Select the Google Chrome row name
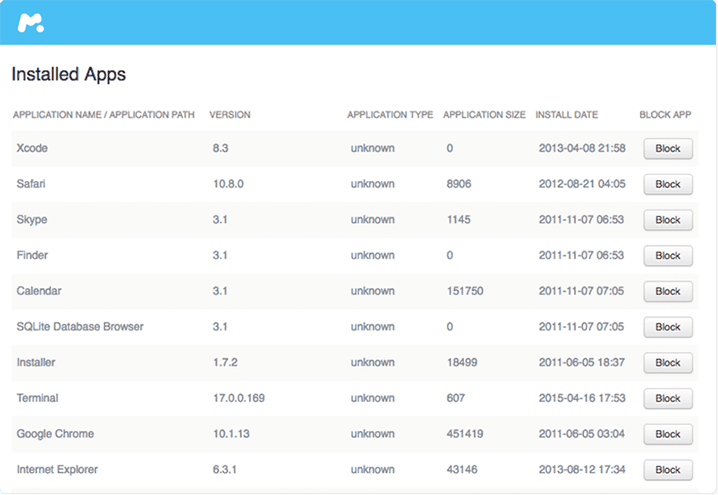This screenshot has width=718, height=495. 55,434
